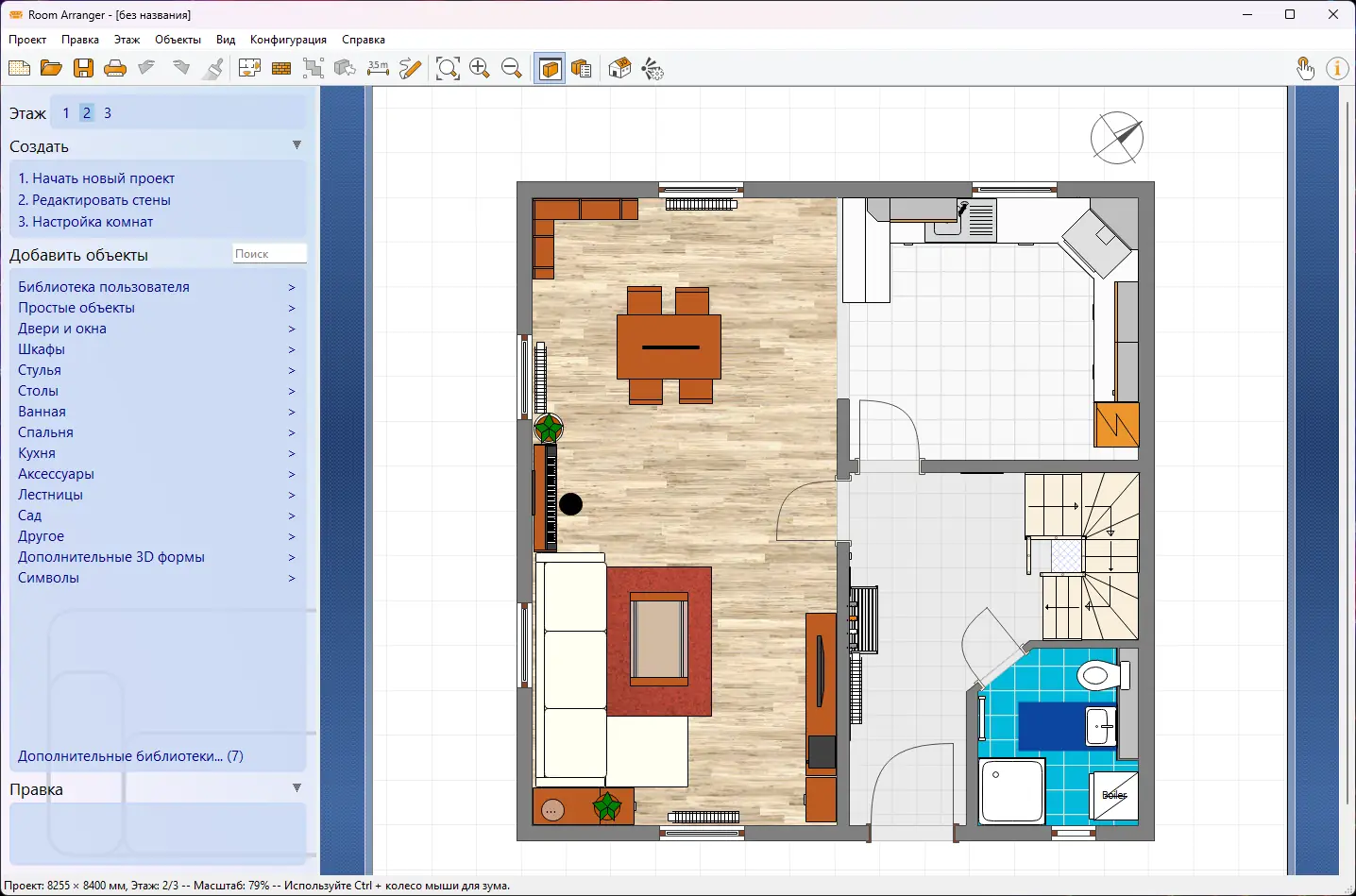Collapse the Создать section triangle

click(x=297, y=145)
